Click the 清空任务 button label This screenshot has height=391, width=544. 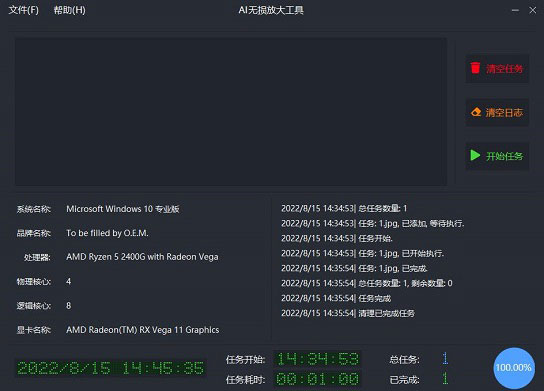(x=504, y=69)
